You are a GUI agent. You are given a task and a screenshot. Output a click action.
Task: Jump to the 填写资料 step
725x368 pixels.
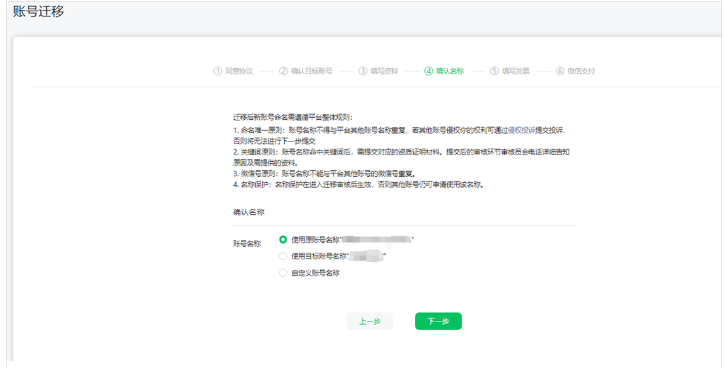tap(385, 71)
